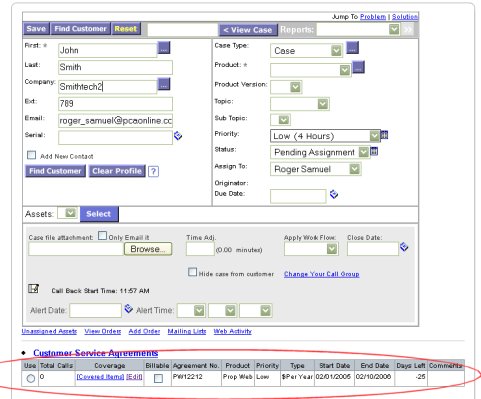Open the third Alert Time dropdown
481x399 pixels.
[x=256, y=310]
